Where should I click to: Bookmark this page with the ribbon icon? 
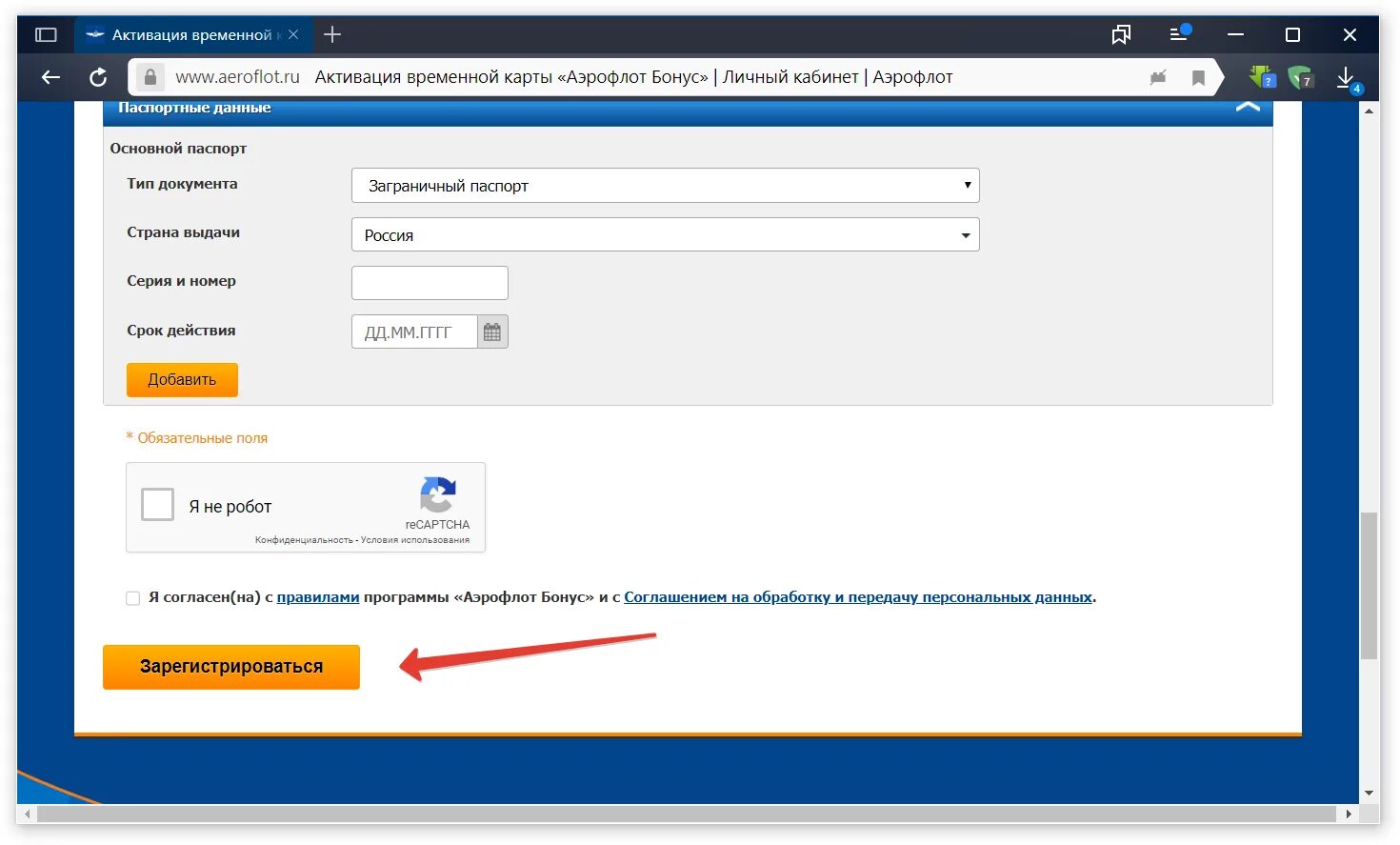[x=1198, y=78]
